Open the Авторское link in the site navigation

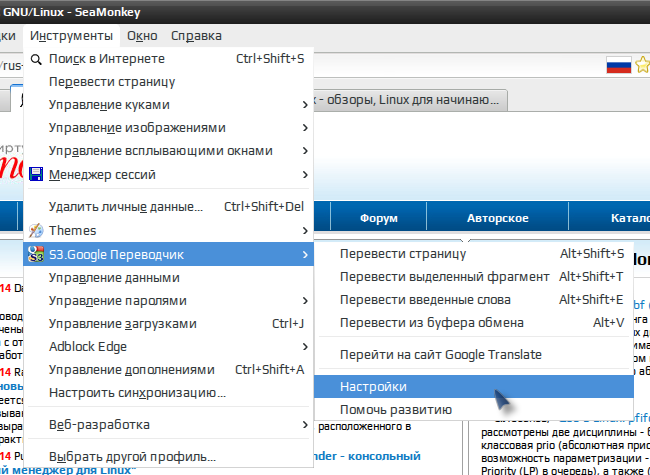[497, 218]
